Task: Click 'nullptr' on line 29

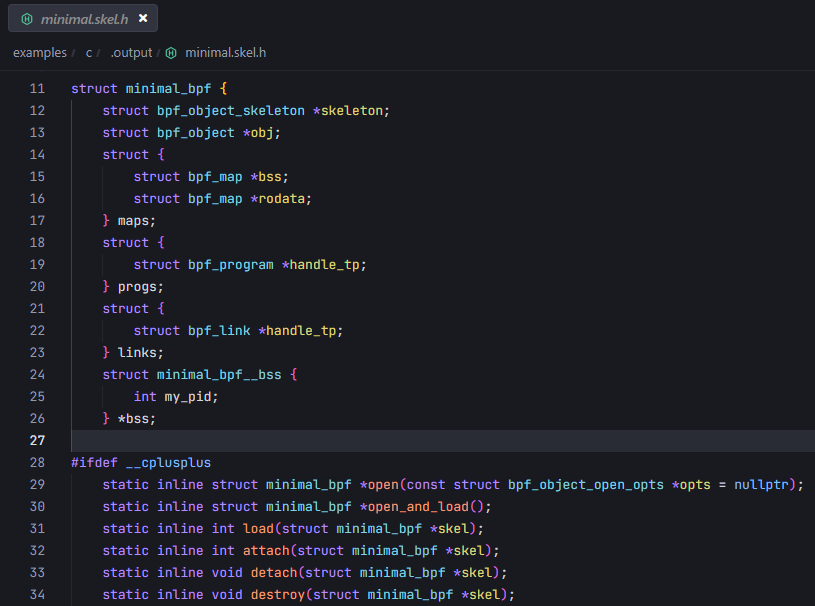Action: coord(761,484)
